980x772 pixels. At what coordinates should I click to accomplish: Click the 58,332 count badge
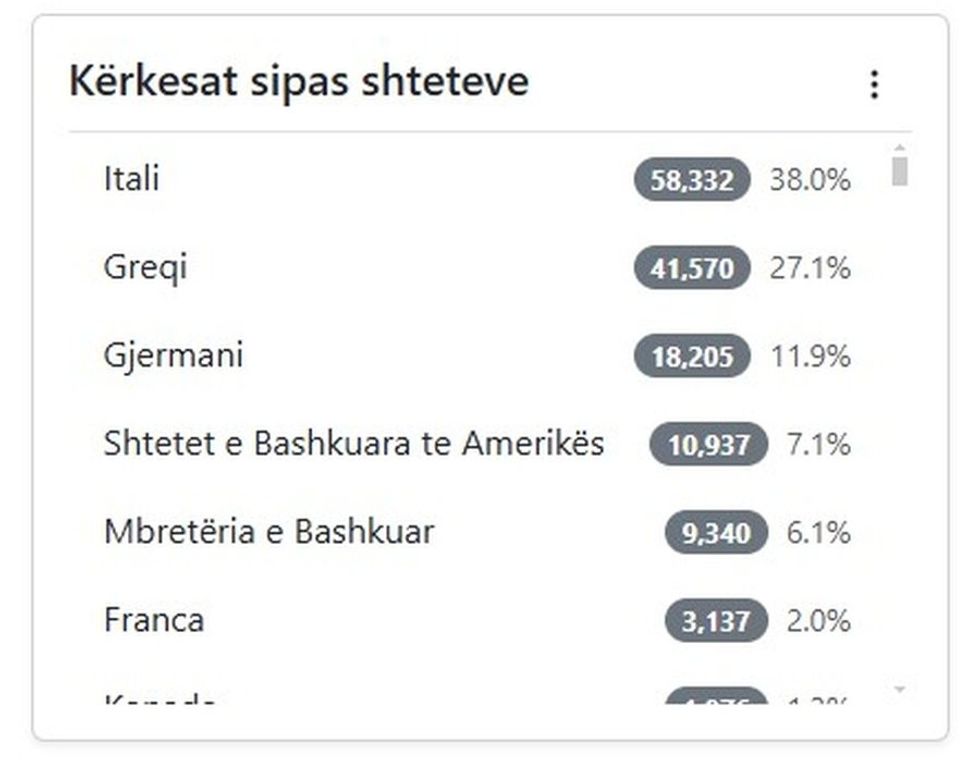point(692,180)
